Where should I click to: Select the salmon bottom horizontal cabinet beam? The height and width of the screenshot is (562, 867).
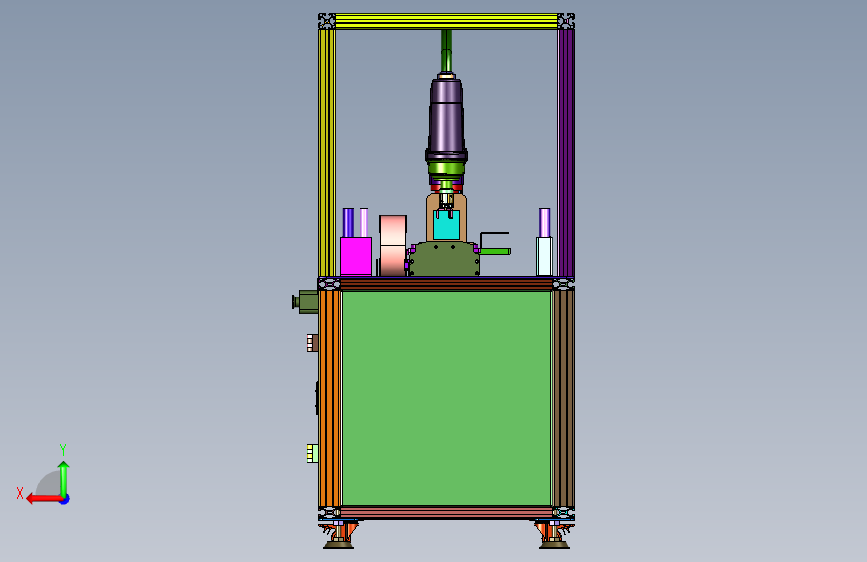pyautogui.click(x=446, y=512)
